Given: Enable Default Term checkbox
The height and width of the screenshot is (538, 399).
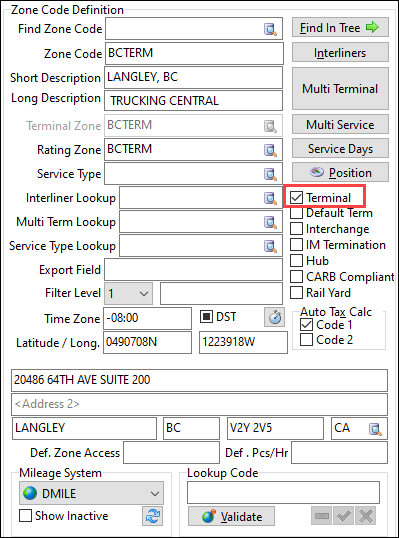Looking at the screenshot, I should [296, 213].
